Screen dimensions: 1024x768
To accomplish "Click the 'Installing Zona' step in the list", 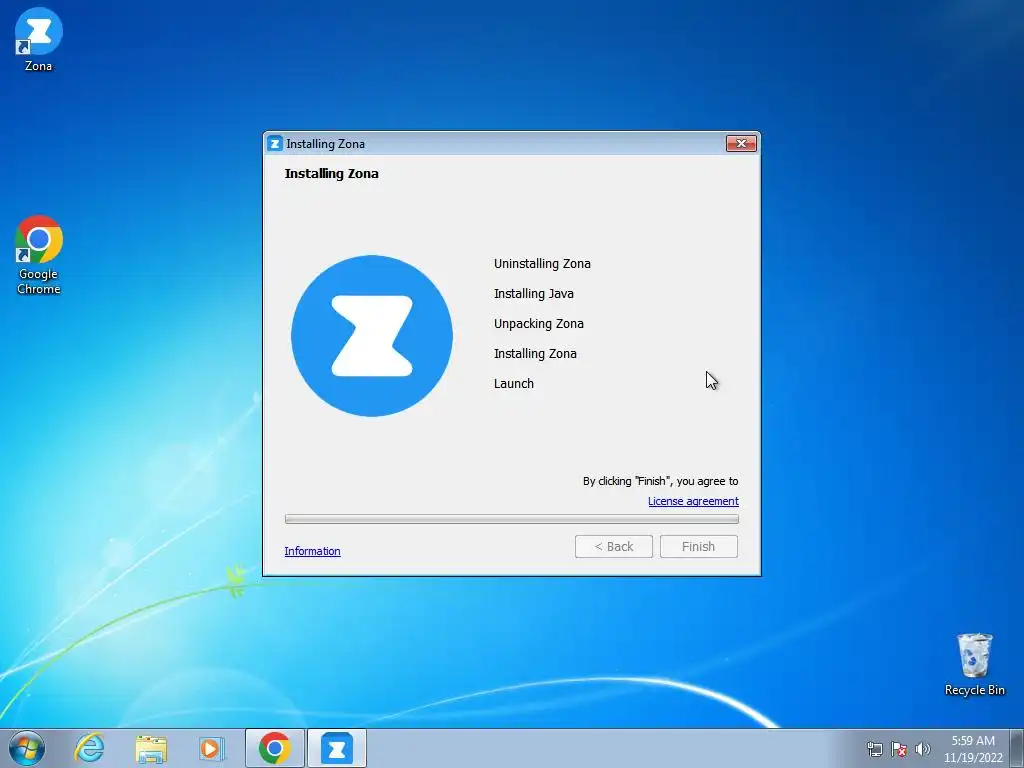I will click(535, 354).
